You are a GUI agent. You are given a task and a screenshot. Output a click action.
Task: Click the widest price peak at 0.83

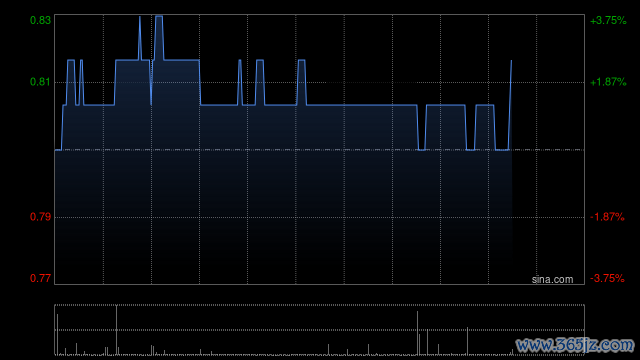point(159,17)
